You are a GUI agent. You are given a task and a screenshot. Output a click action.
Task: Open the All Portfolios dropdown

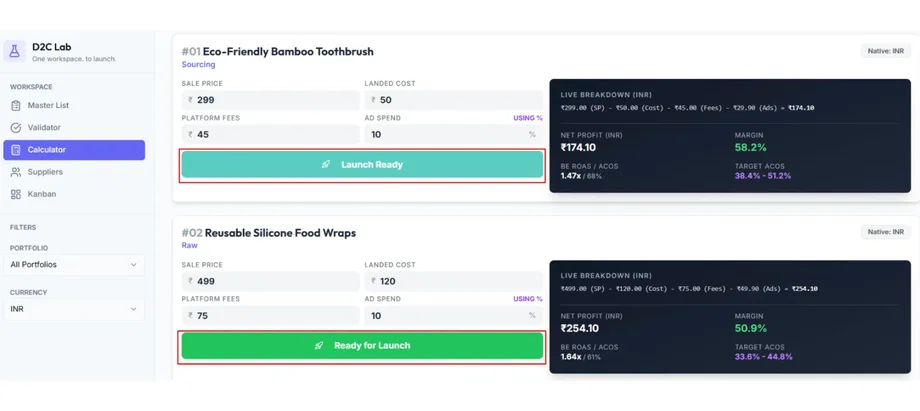74,265
